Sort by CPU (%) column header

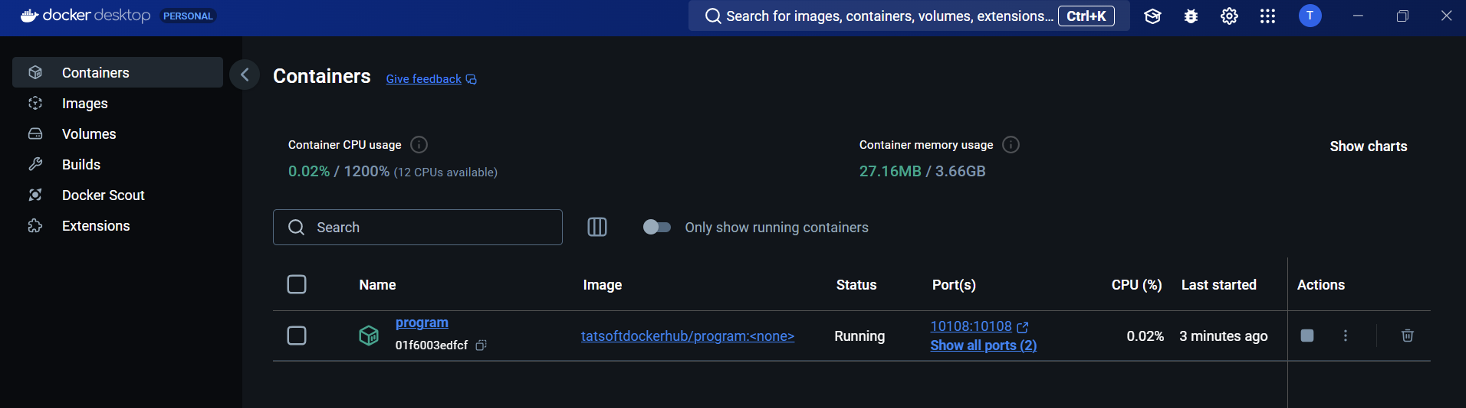1137,285
